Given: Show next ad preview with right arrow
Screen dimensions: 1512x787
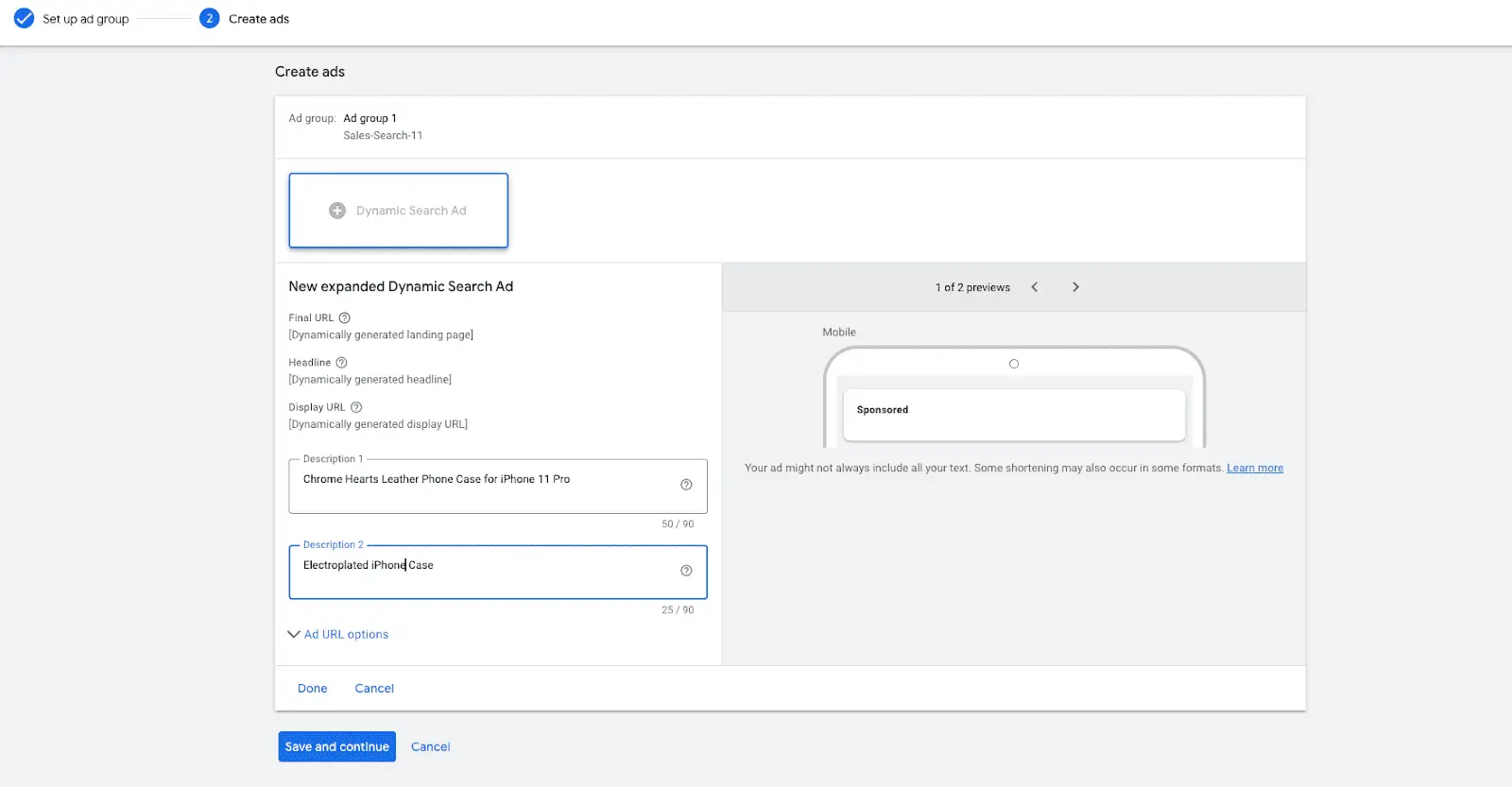Looking at the screenshot, I should [x=1075, y=287].
